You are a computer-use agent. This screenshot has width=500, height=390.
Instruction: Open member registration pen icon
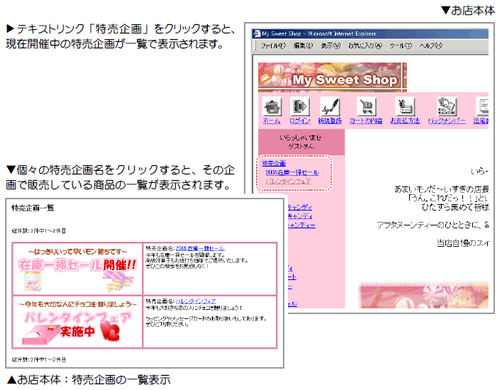tap(330, 107)
